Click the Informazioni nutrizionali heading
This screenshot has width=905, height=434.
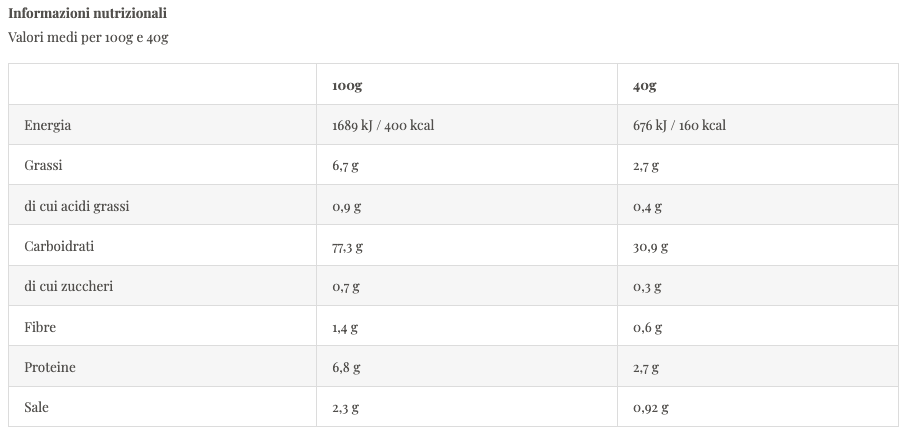tap(88, 14)
